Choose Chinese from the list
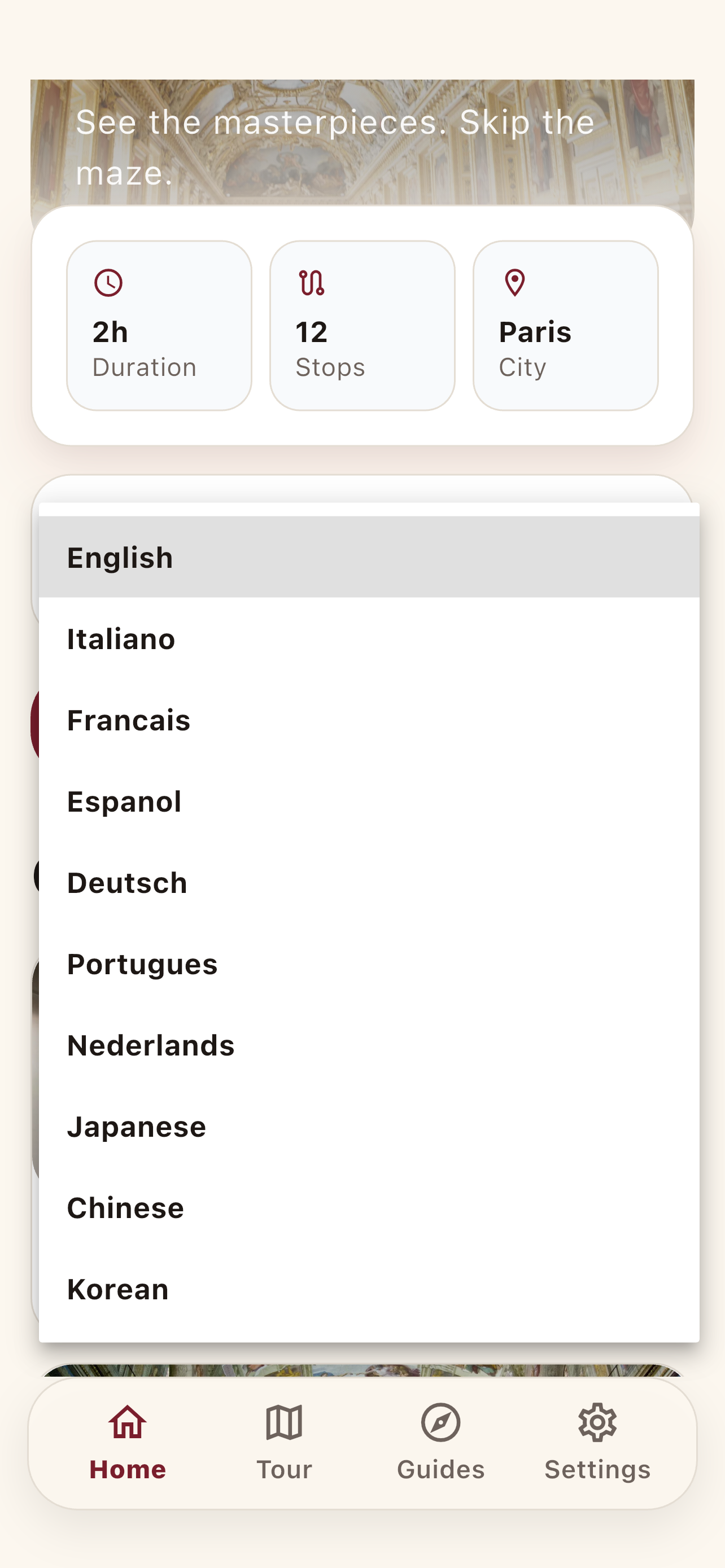This screenshot has height=1568, width=725. click(x=369, y=1208)
